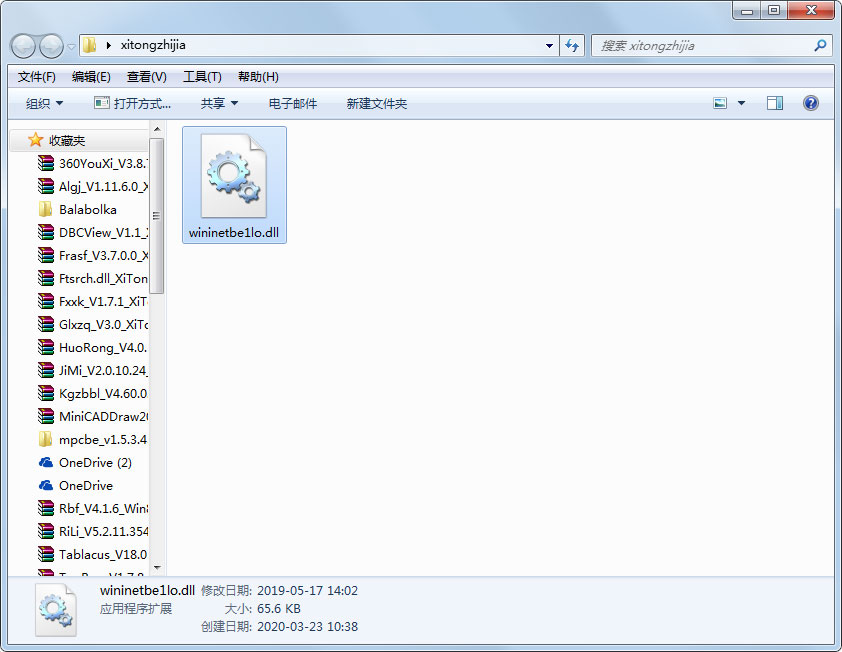Open the help question mark icon
The width and height of the screenshot is (842, 652).
point(810,103)
